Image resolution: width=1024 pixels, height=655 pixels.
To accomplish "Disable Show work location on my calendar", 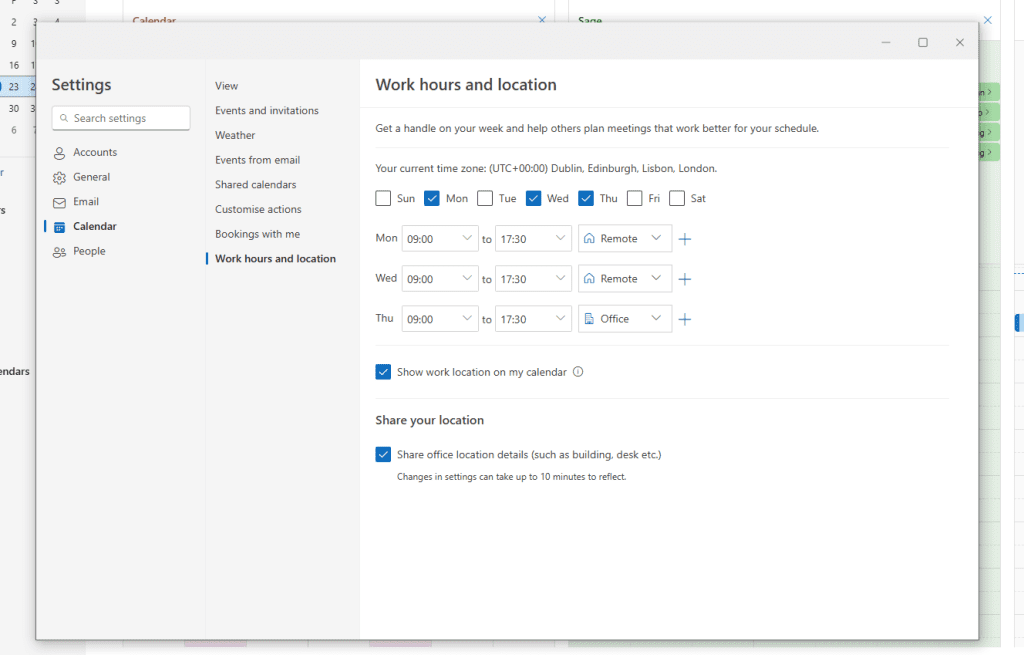I will click(383, 372).
